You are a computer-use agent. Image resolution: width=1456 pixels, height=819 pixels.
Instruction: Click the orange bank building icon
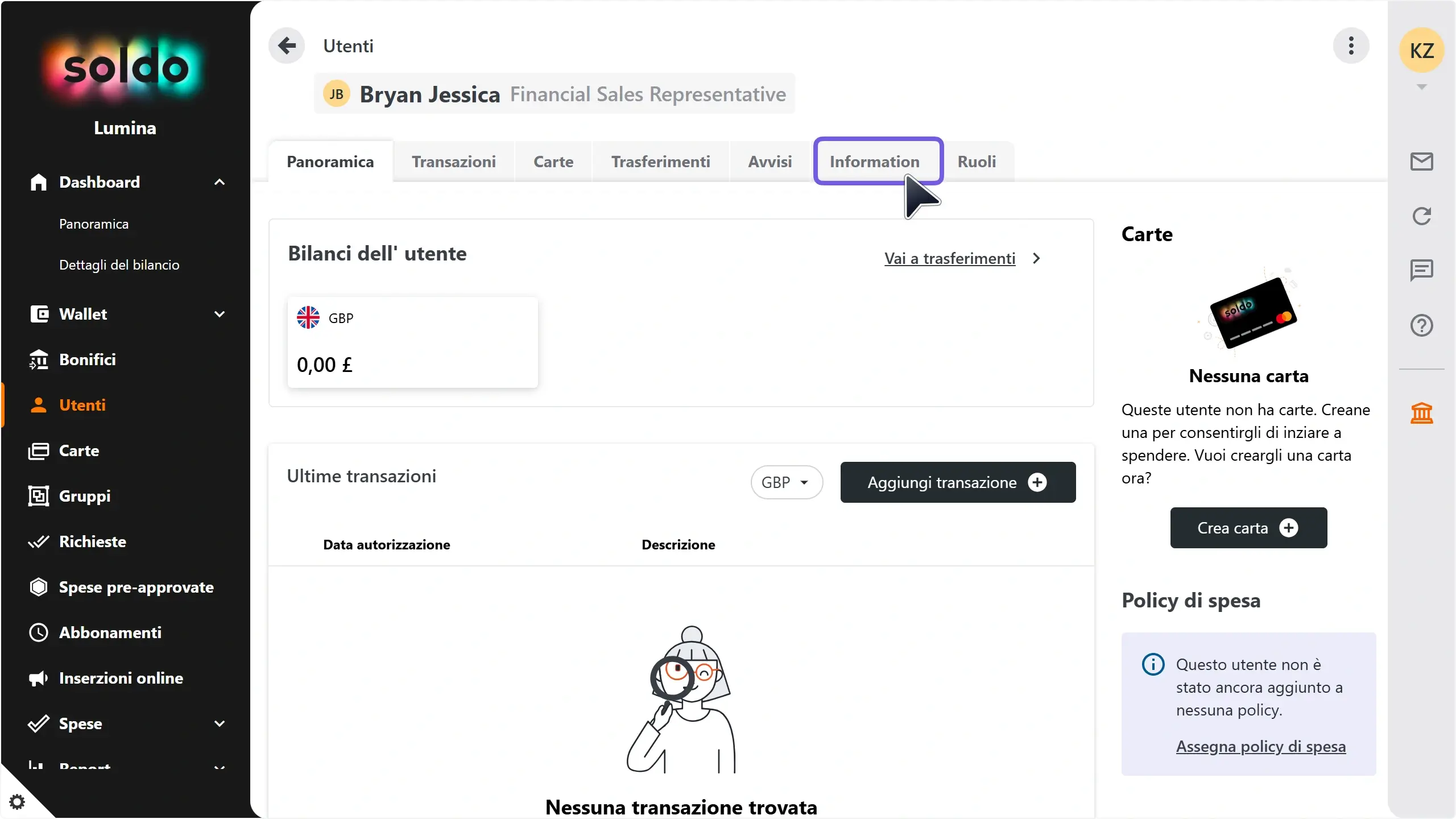(1421, 413)
